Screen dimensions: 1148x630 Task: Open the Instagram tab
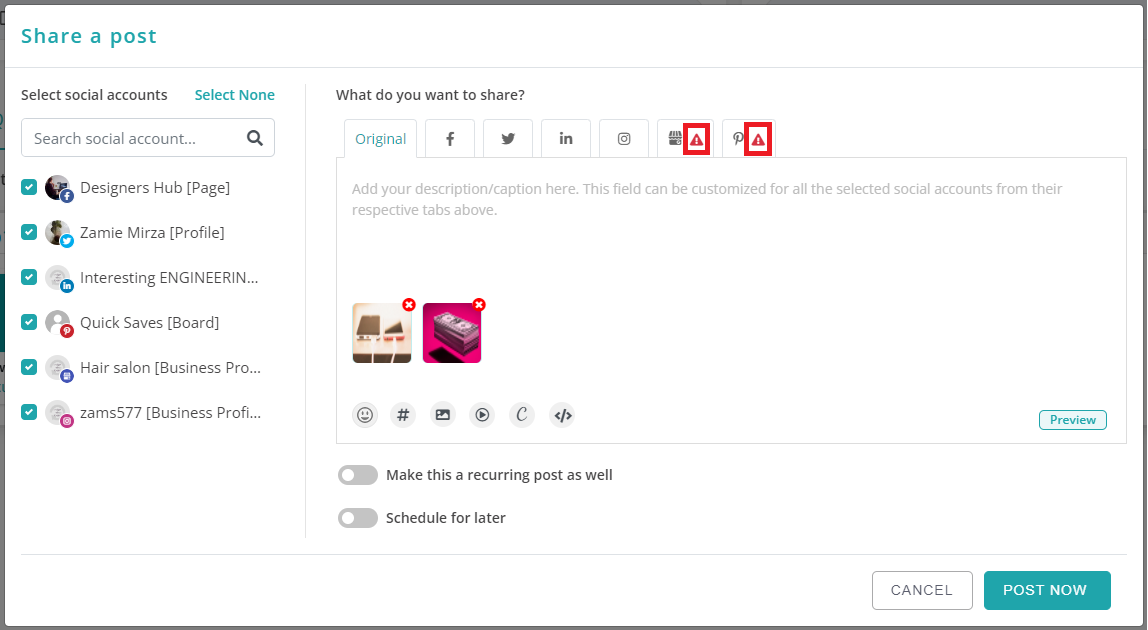pos(624,138)
